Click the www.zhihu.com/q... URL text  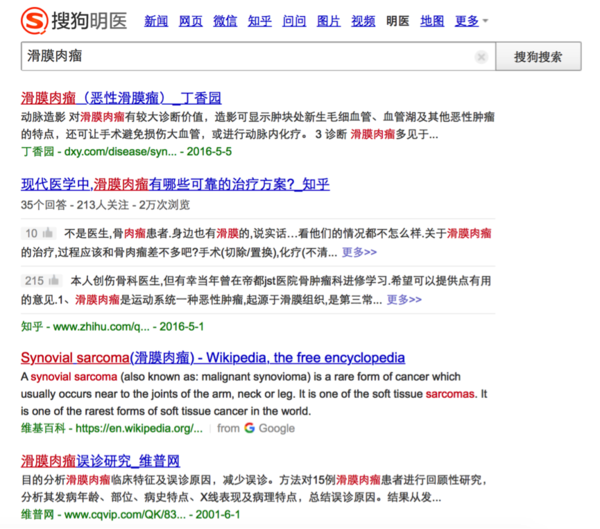click(101, 327)
